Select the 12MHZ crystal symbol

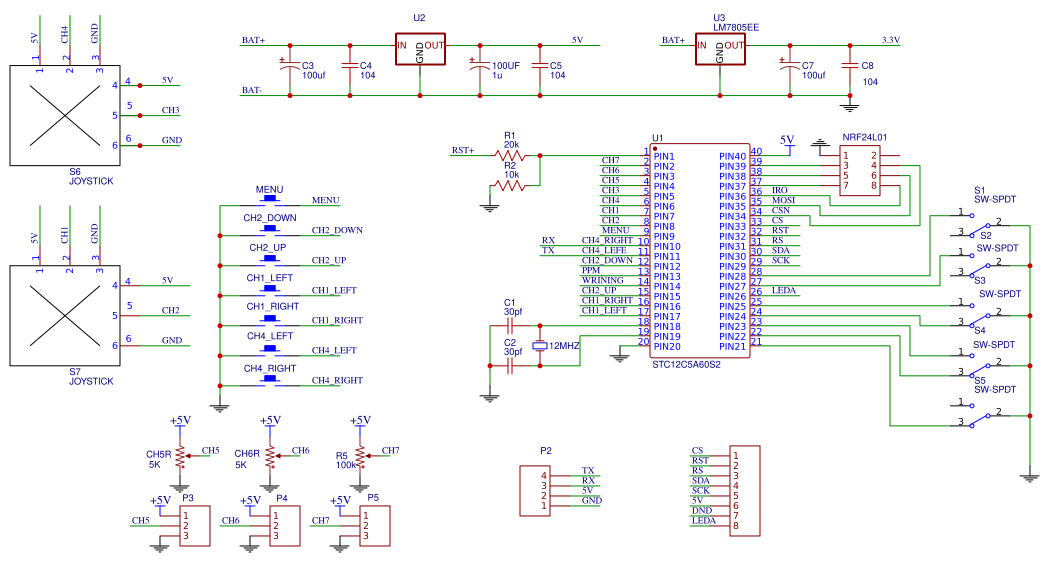540,346
